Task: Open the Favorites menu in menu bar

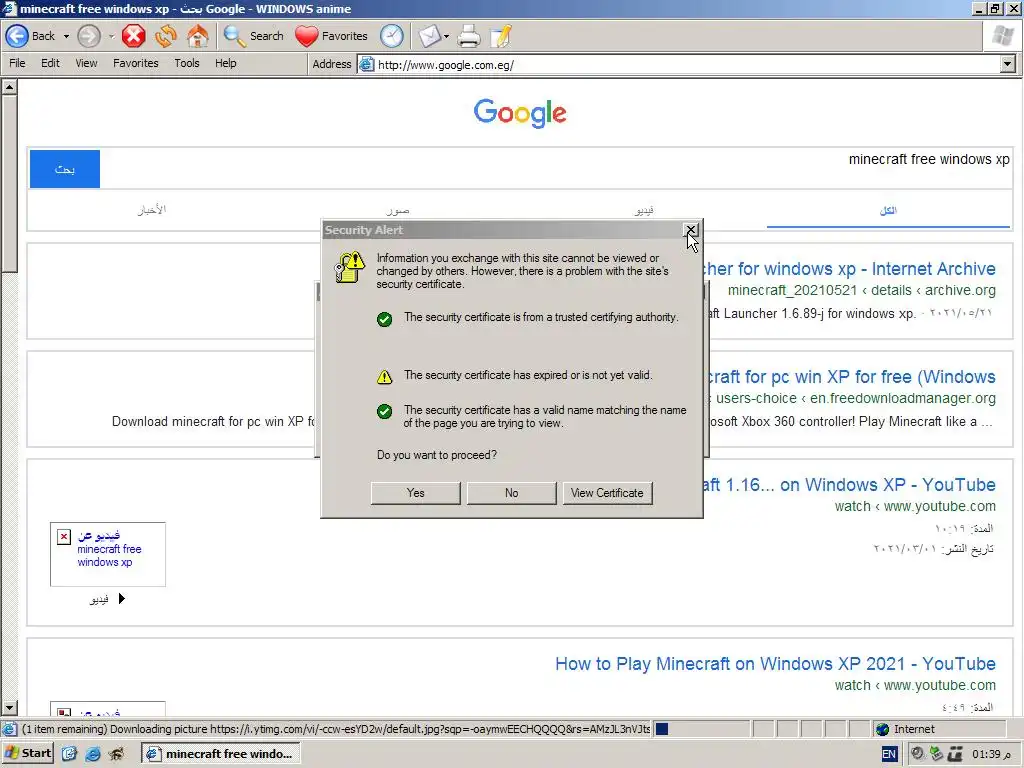Action: pos(136,63)
